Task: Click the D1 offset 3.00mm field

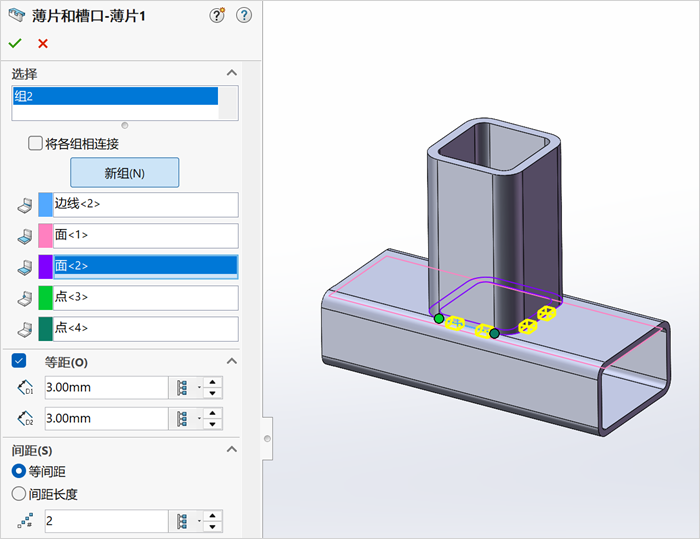Action: pos(106,387)
